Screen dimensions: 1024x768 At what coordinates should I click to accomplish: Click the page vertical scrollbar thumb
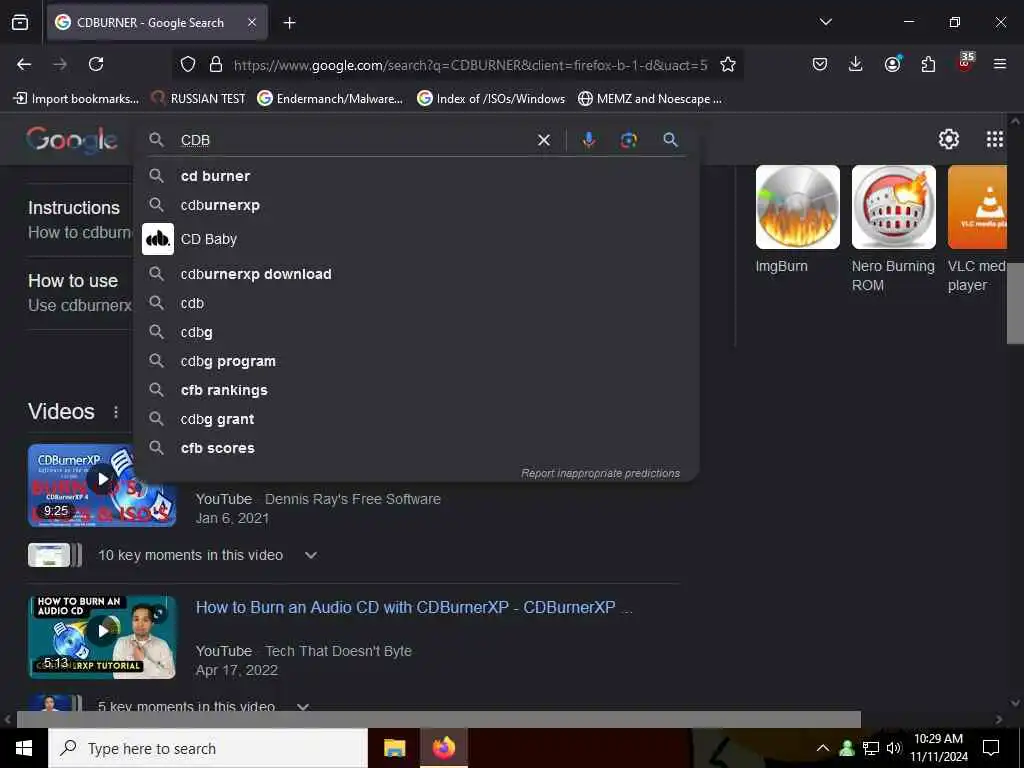tap(1015, 305)
